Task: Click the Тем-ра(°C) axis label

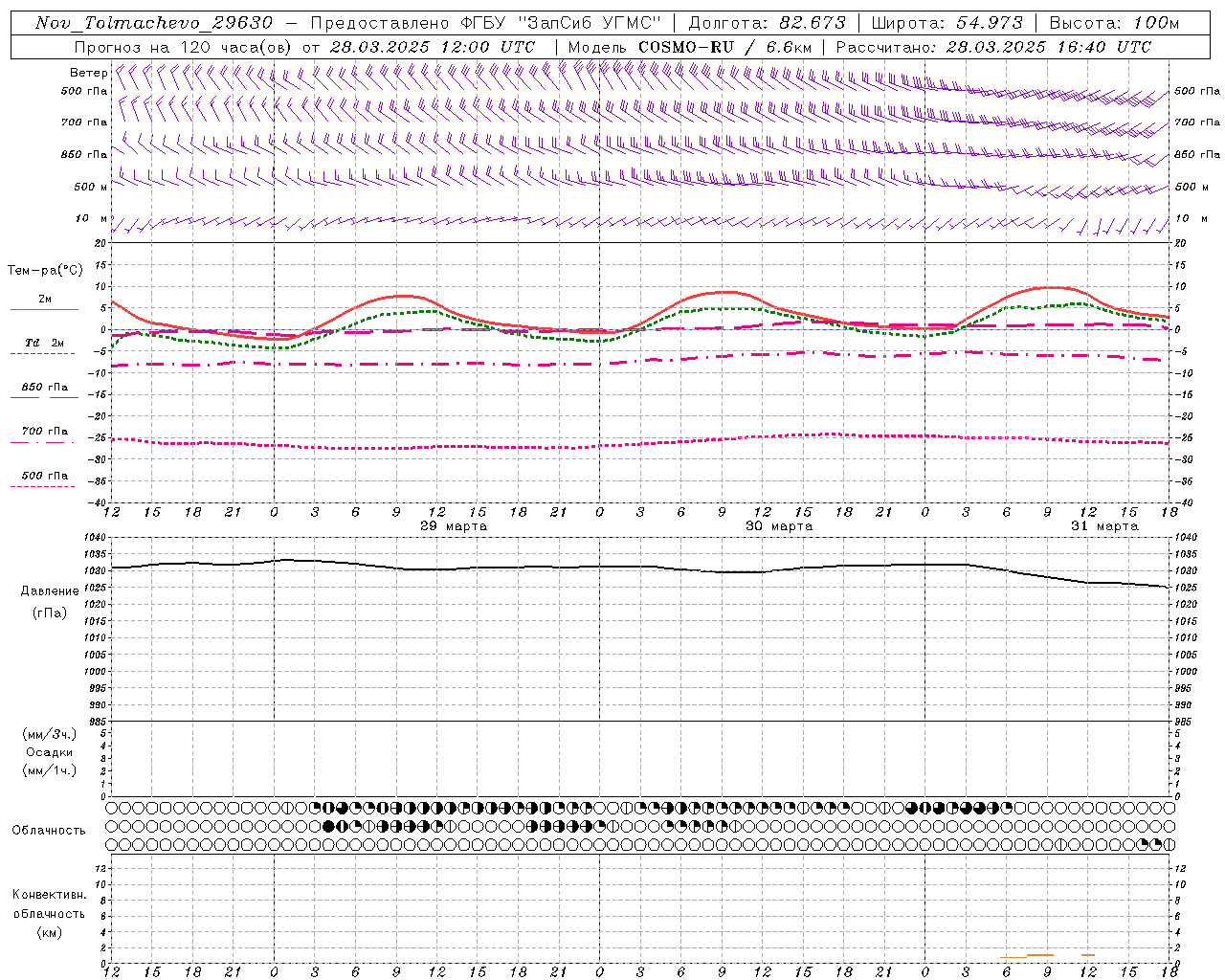Action: coord(44,271)
